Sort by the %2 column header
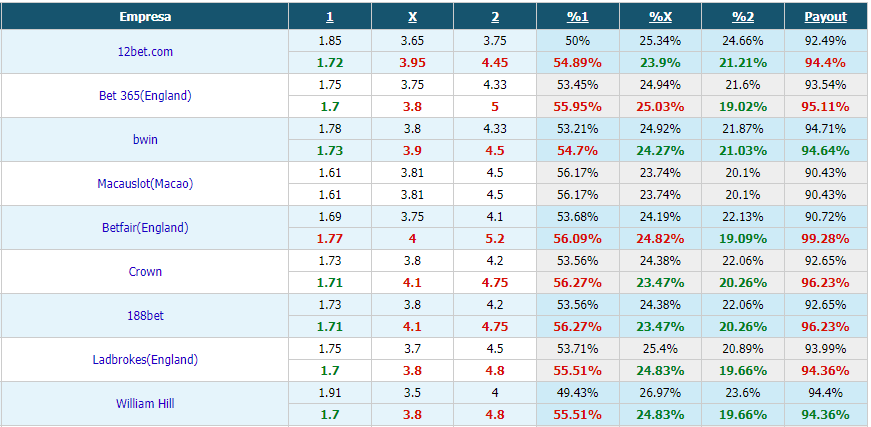The width and height of the screenshot is (871, 427). click(743, 17)
